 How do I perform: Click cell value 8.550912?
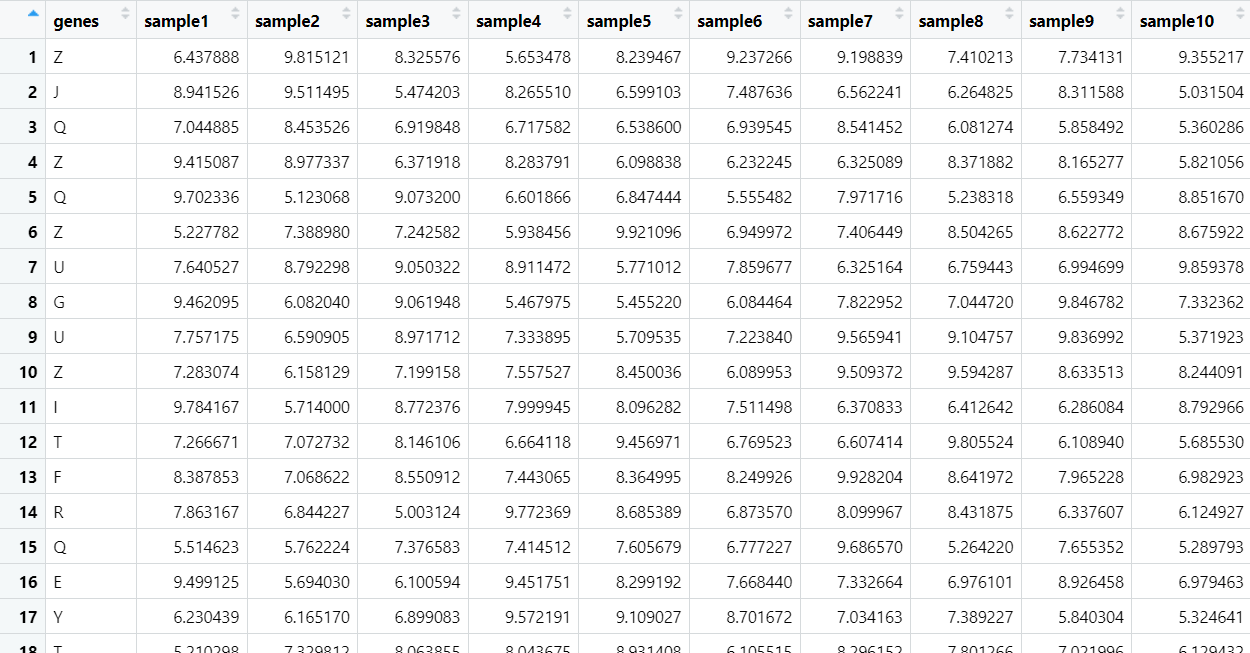click(x=428, y=477)
